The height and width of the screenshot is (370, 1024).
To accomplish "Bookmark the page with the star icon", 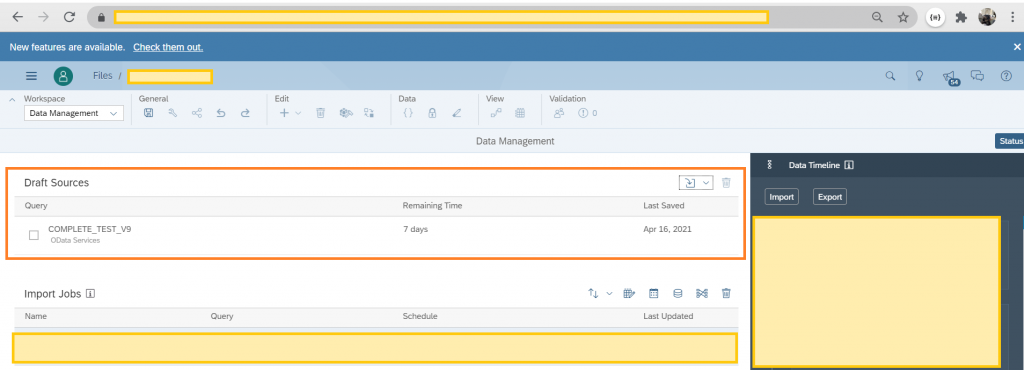I will (903, 18).
